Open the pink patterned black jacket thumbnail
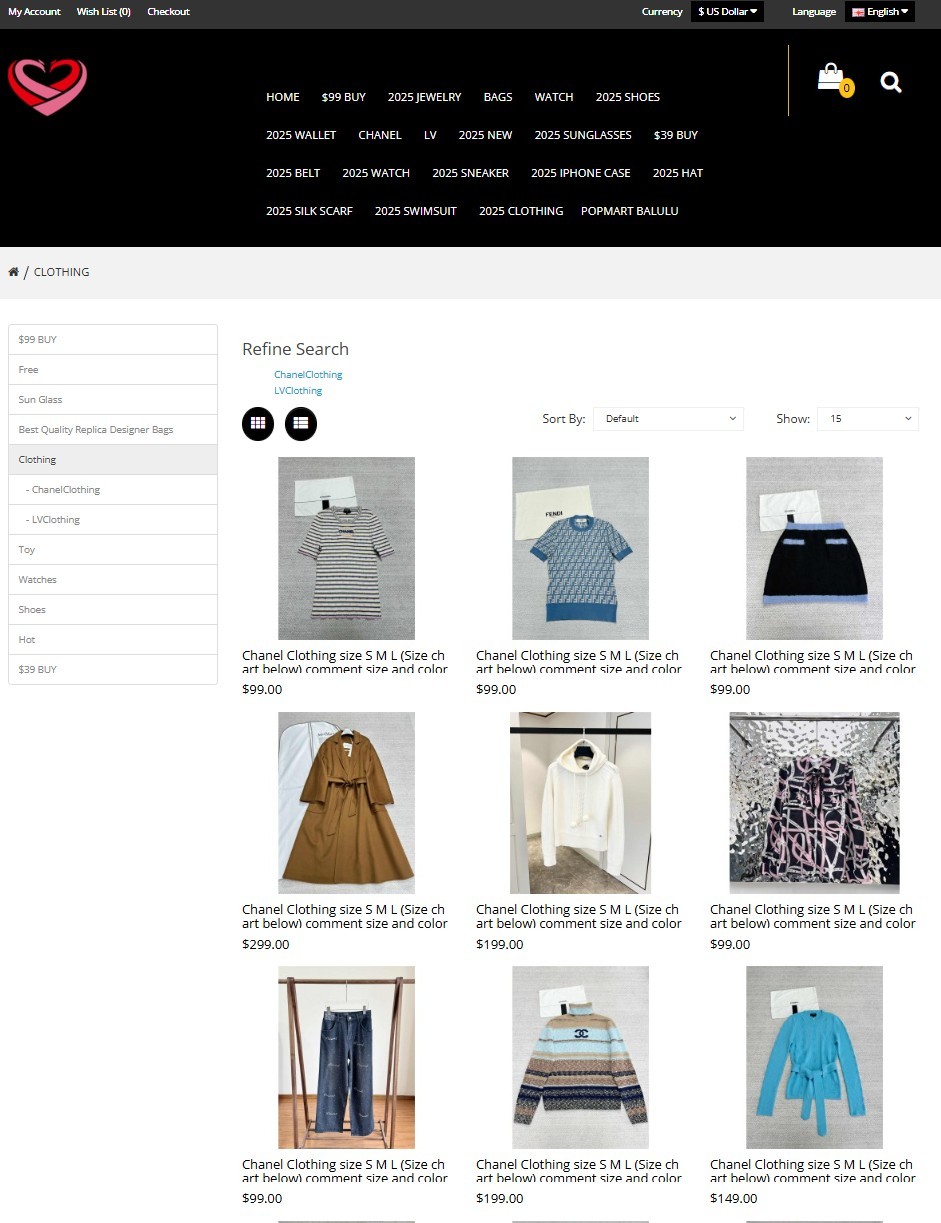The image size is (941, 1223). pos(814,803)
